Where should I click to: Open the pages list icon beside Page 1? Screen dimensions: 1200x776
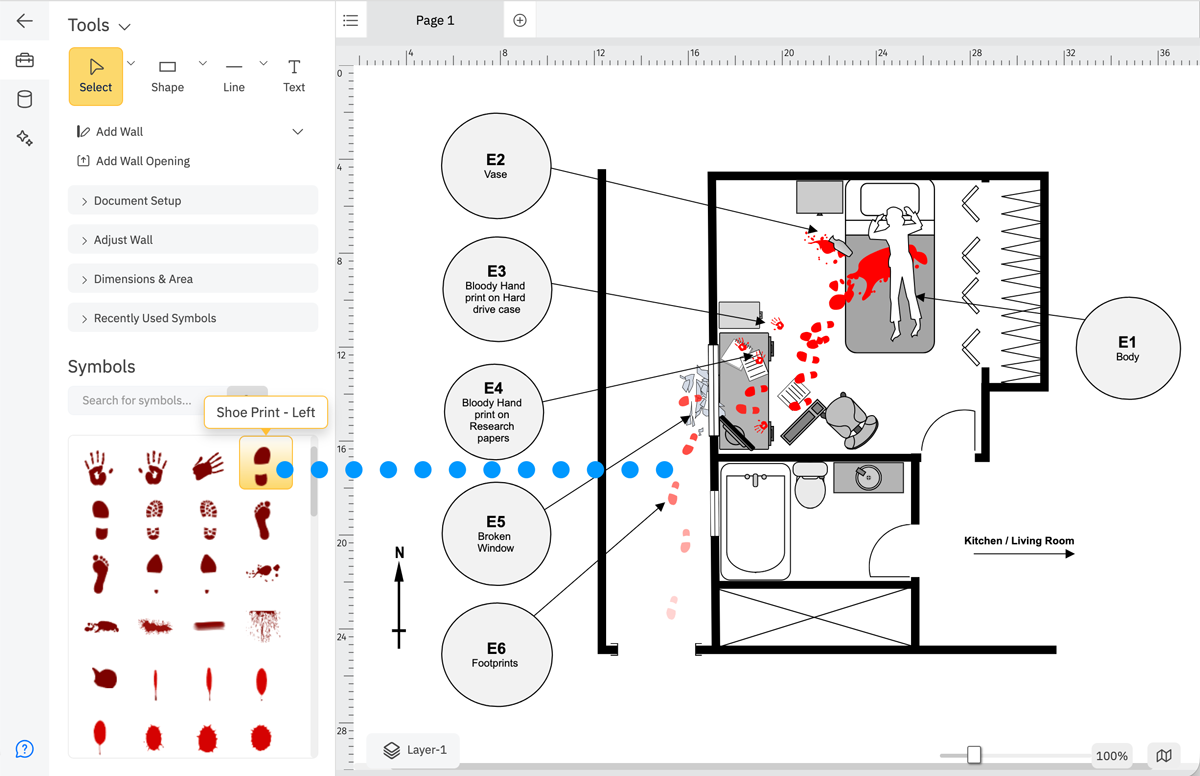[350, 20]
